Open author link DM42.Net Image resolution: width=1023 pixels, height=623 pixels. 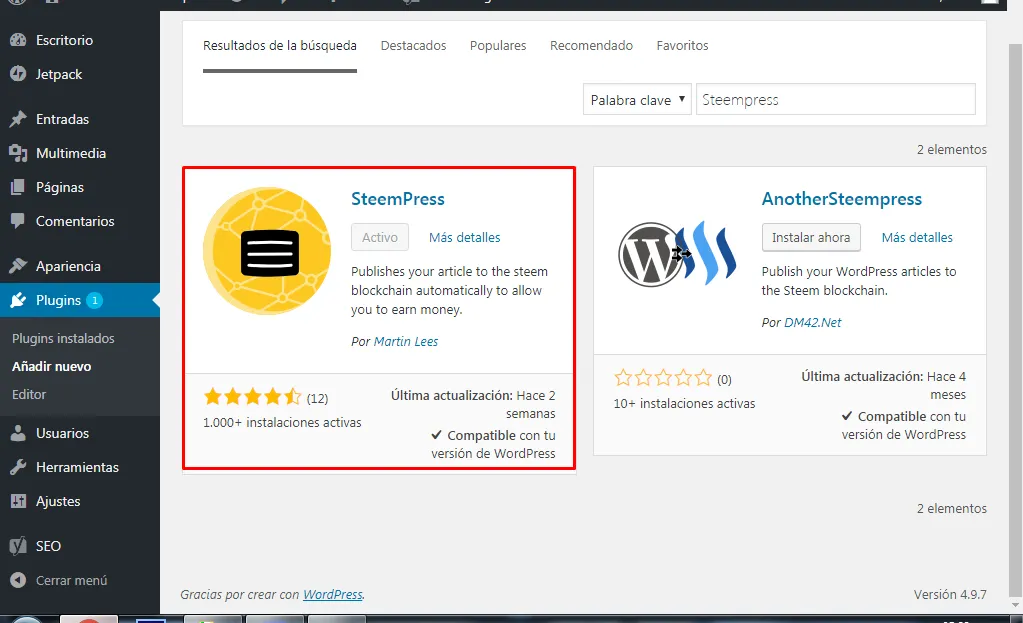click(x=813, y=323)
